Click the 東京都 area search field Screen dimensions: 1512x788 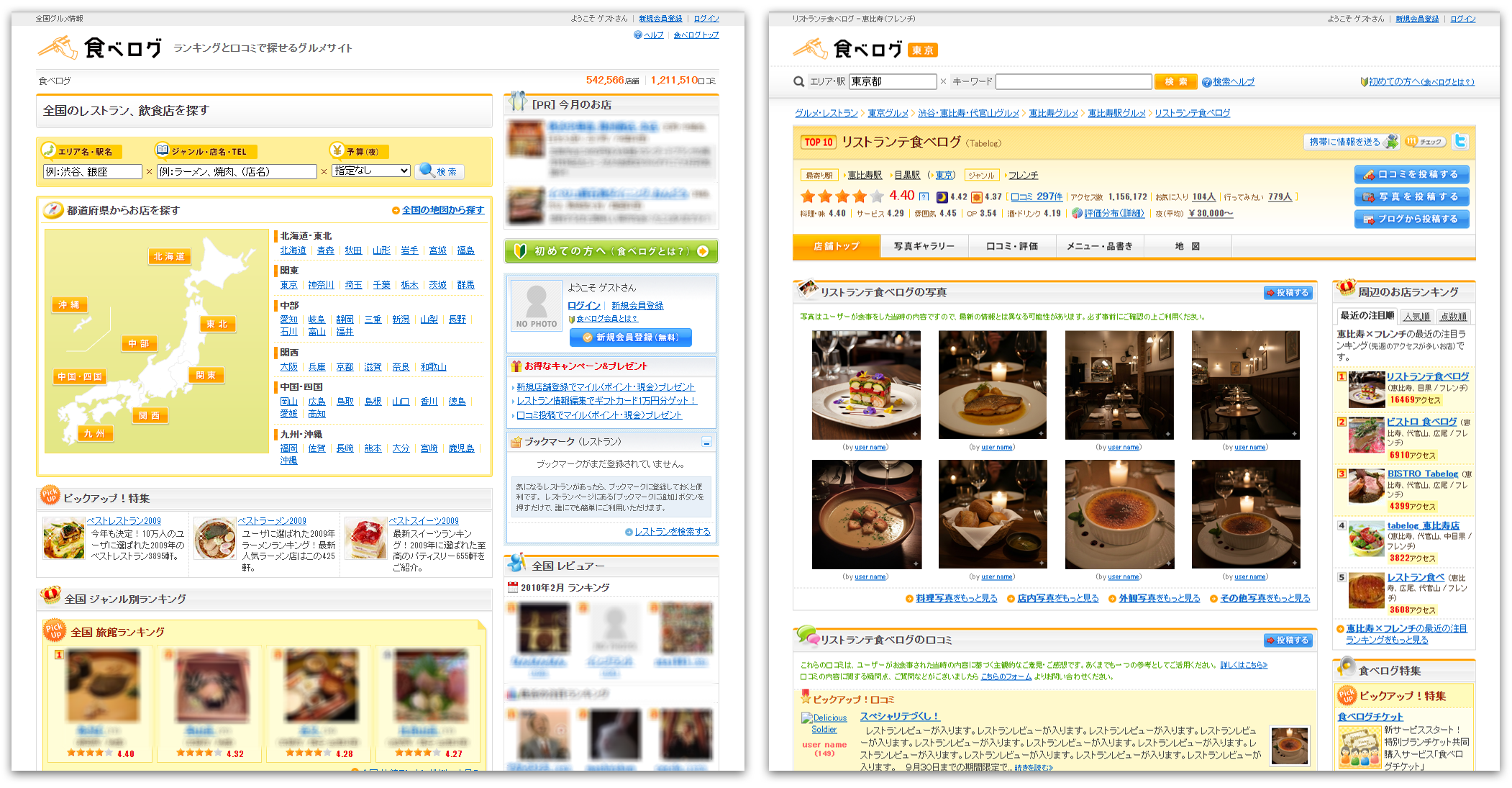tap(892, 81)
